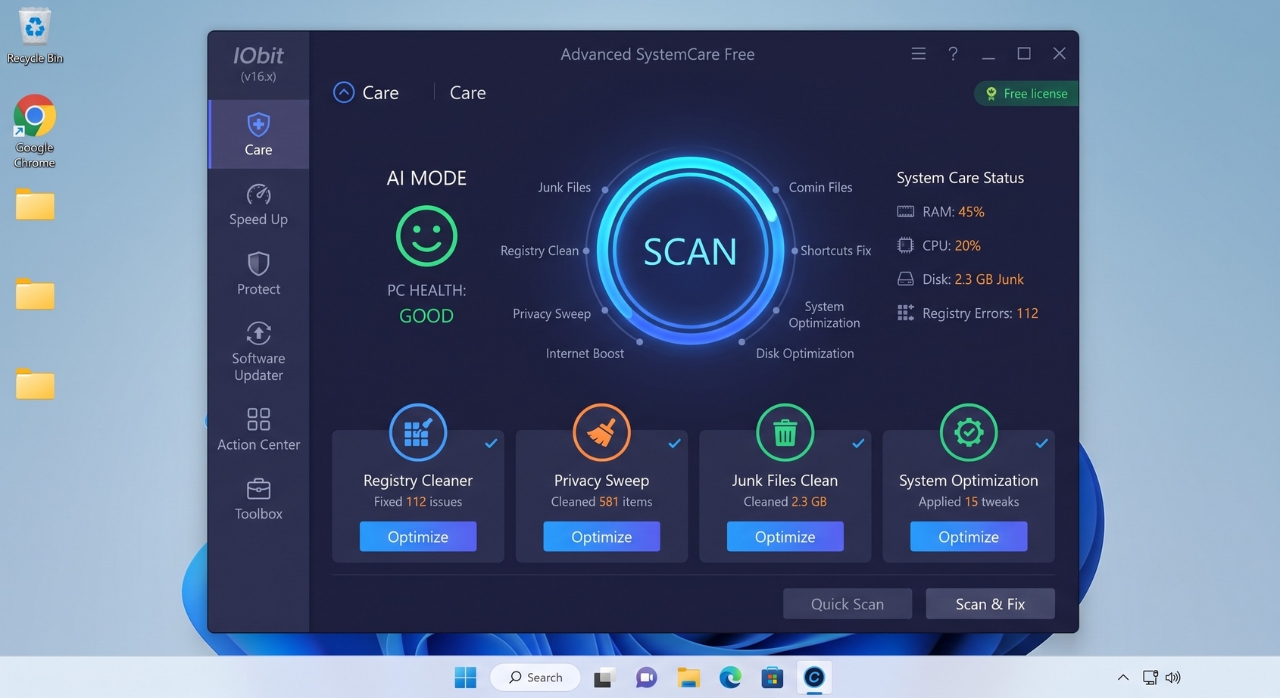This screenshot has width=1280, height=698.
Task: Open File Explorer from taskbar
Action: tap(688, 677)
